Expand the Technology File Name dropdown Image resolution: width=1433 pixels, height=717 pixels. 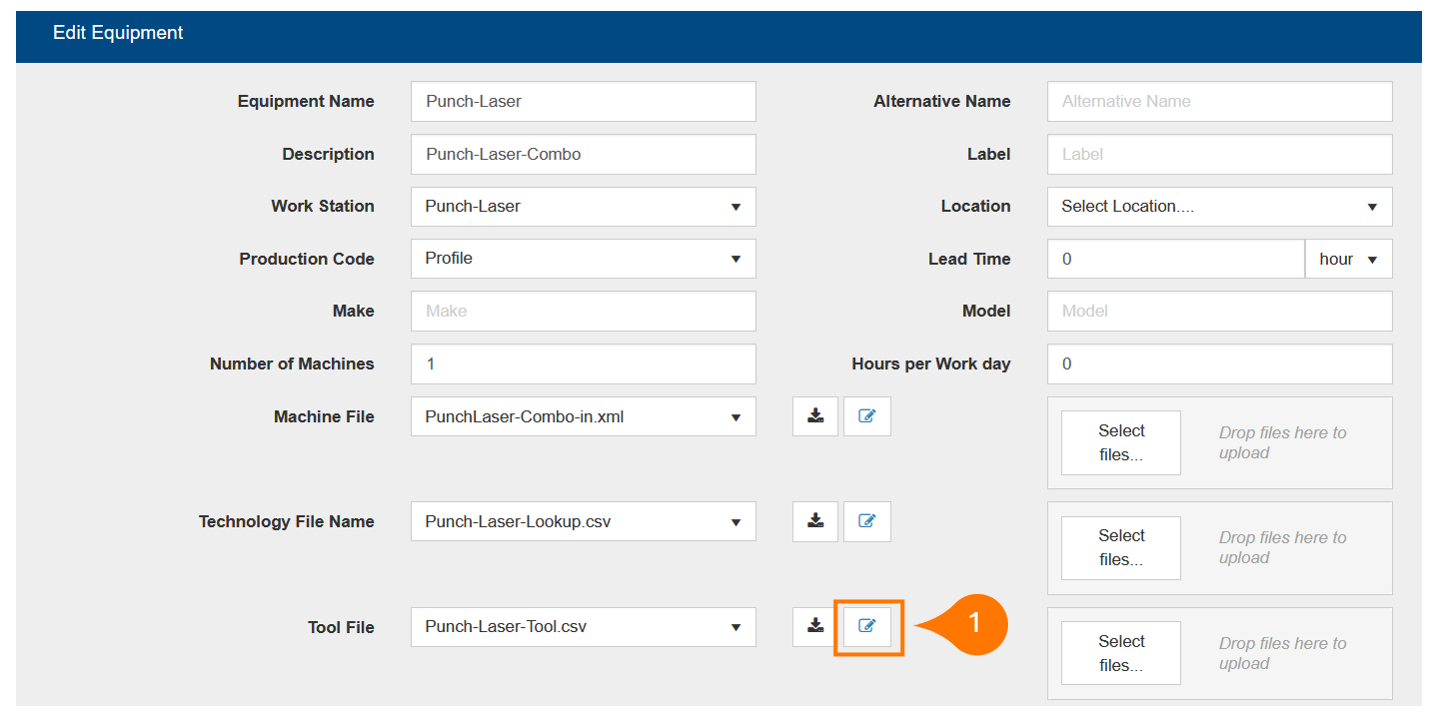583,522
